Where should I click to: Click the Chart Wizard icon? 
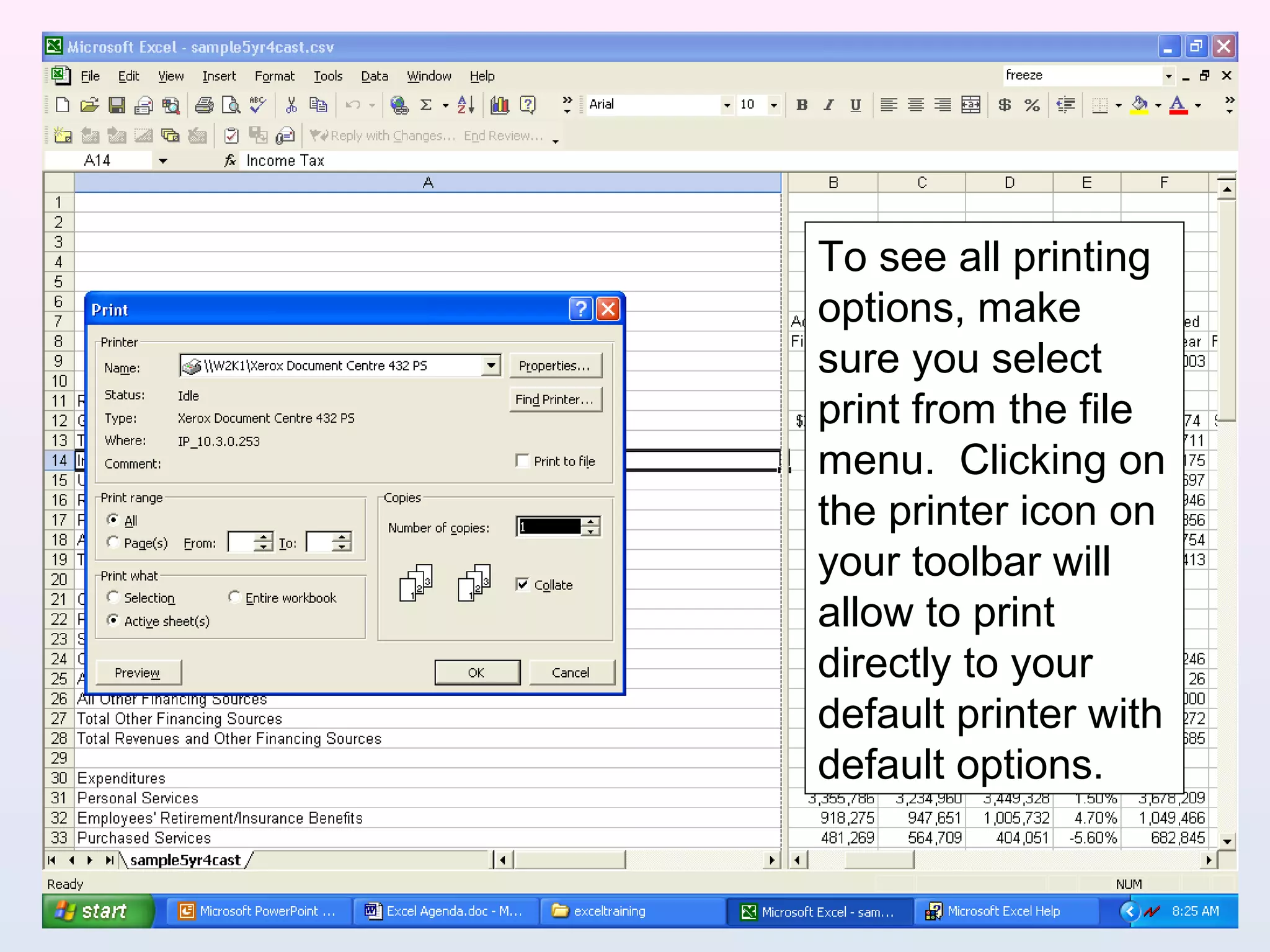(x=500, y=105)
